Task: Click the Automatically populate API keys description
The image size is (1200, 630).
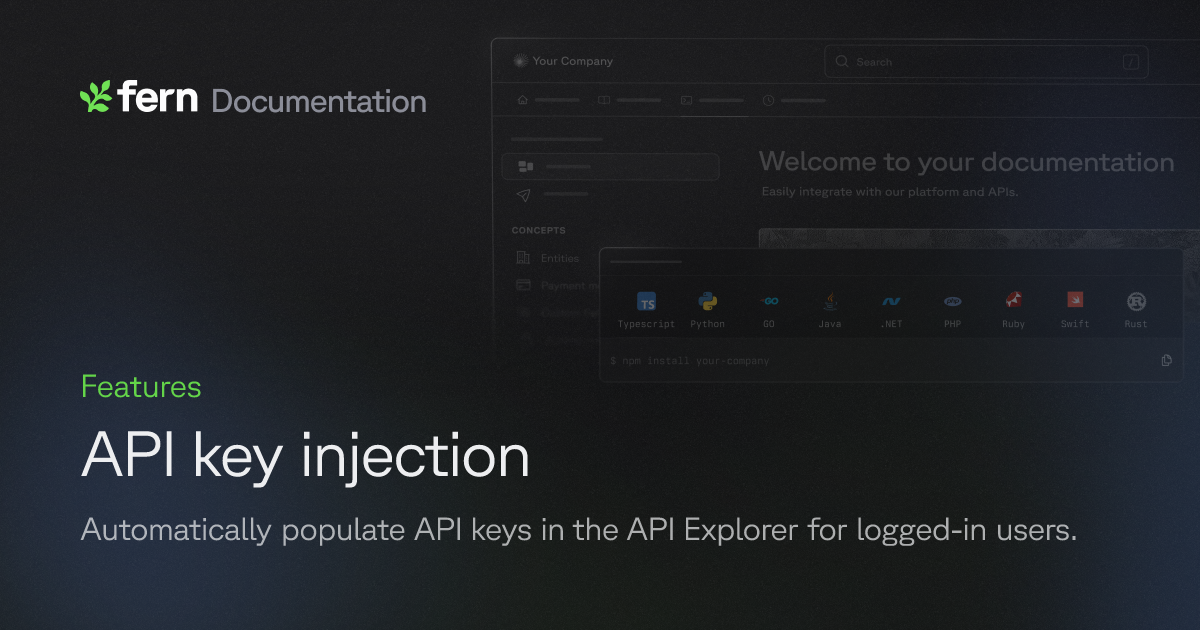Action: 579,530
